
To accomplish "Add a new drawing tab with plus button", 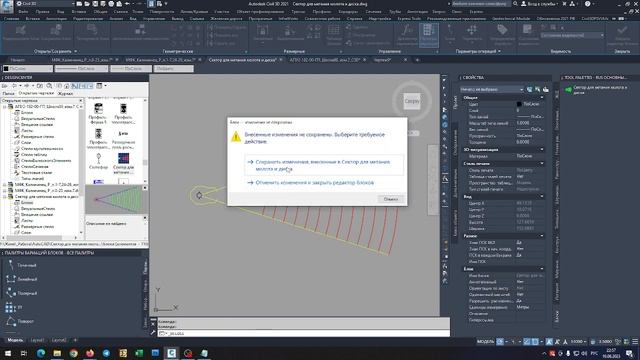I will [417, 60].
